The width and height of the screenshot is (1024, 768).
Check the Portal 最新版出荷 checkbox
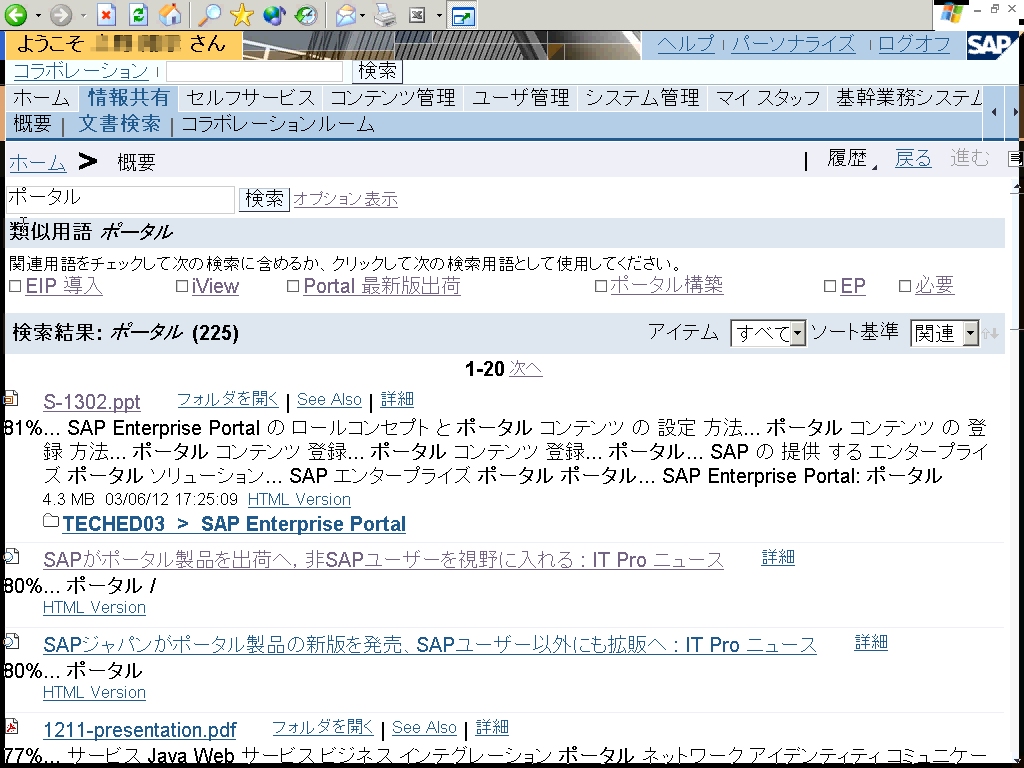(293, 286)
